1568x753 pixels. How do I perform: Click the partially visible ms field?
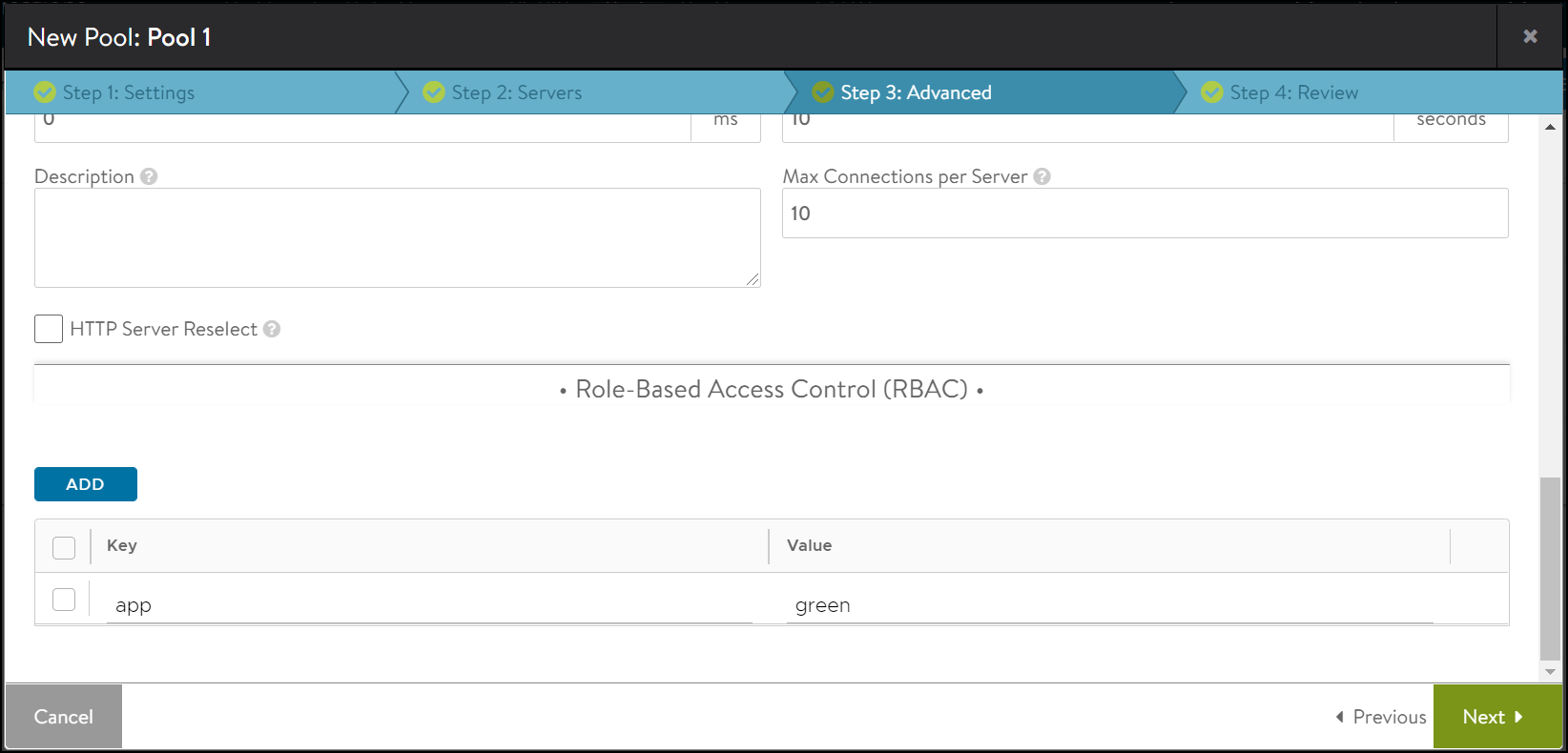tap(362, 128)
